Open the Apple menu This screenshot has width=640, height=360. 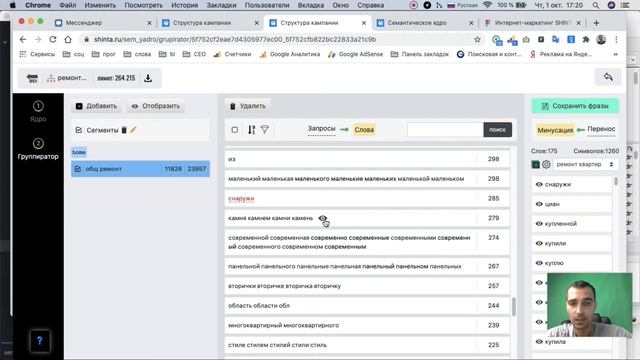[13, 5]
